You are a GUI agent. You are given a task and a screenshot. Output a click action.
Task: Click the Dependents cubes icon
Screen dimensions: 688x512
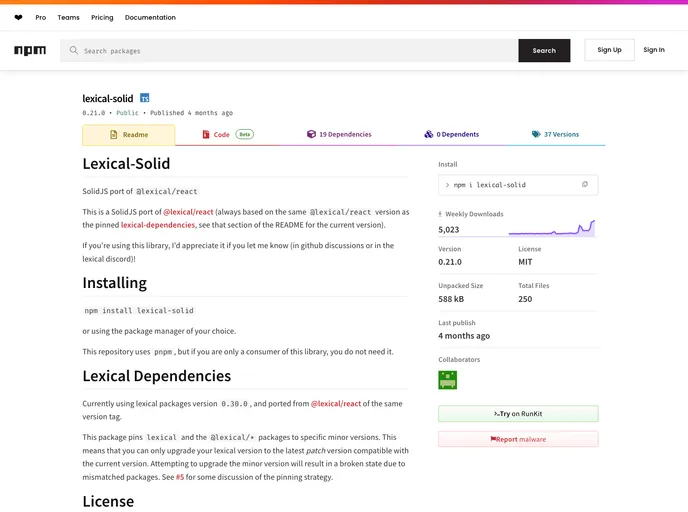429,134
